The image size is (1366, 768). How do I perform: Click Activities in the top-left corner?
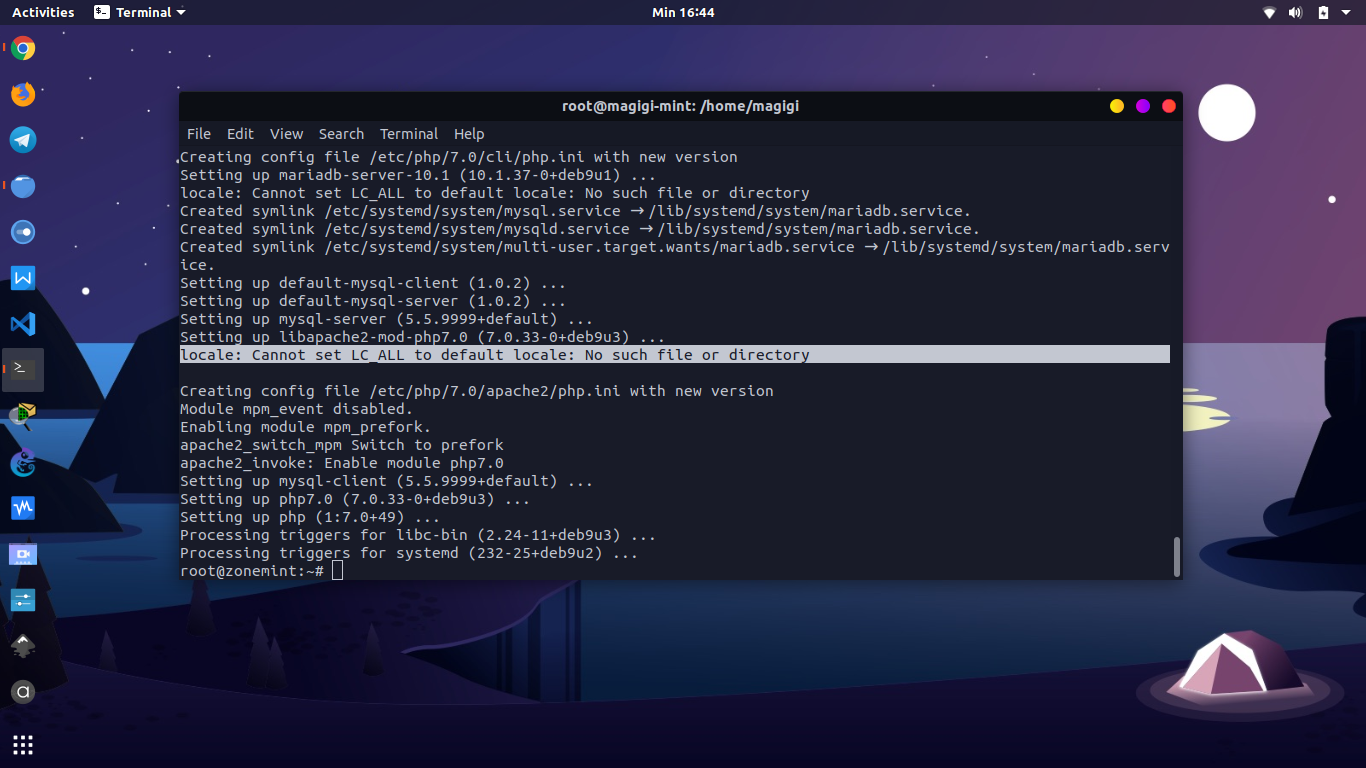[43, 12]
